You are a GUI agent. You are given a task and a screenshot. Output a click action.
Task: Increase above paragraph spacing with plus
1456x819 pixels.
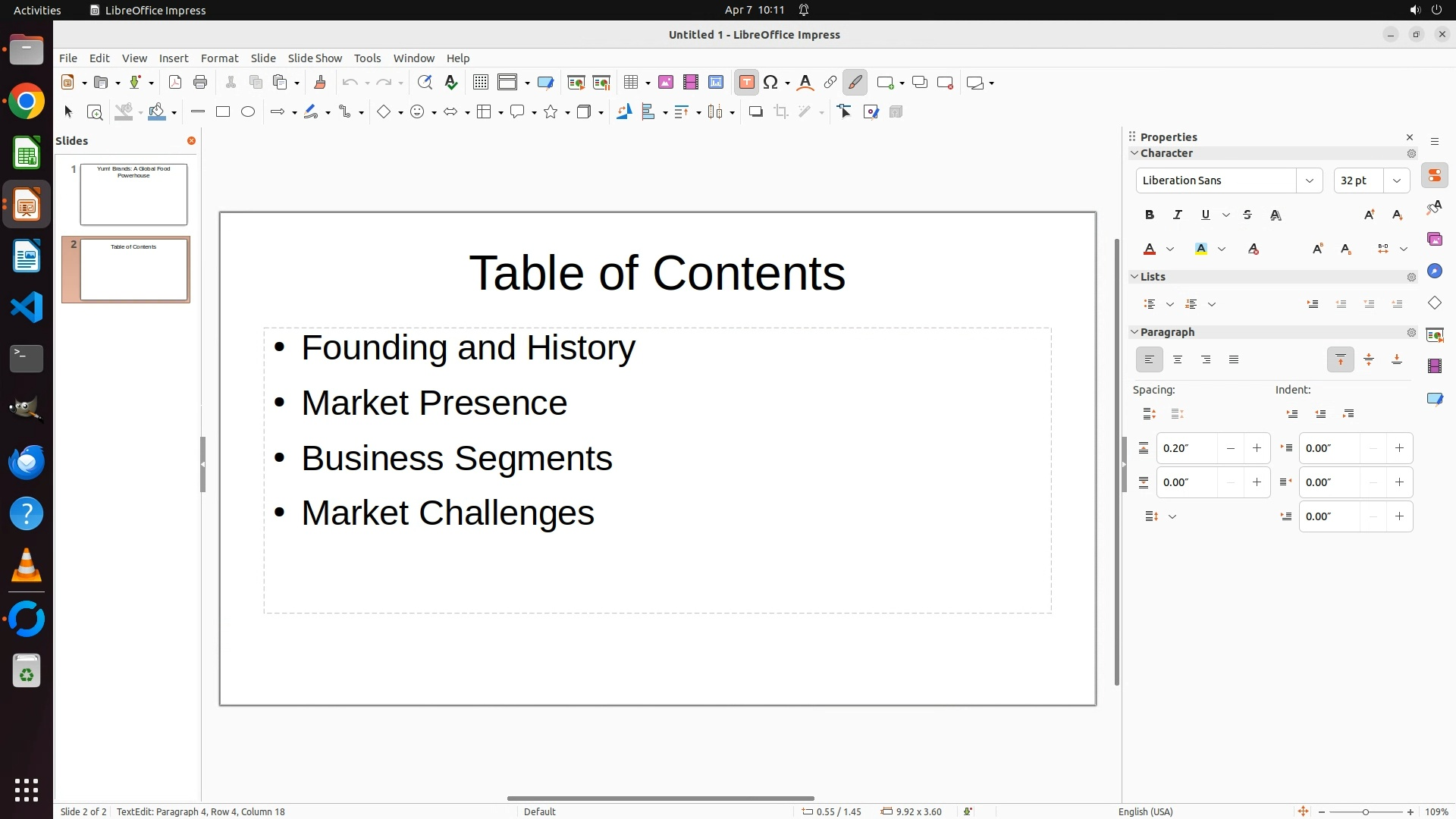[1257, 448]
